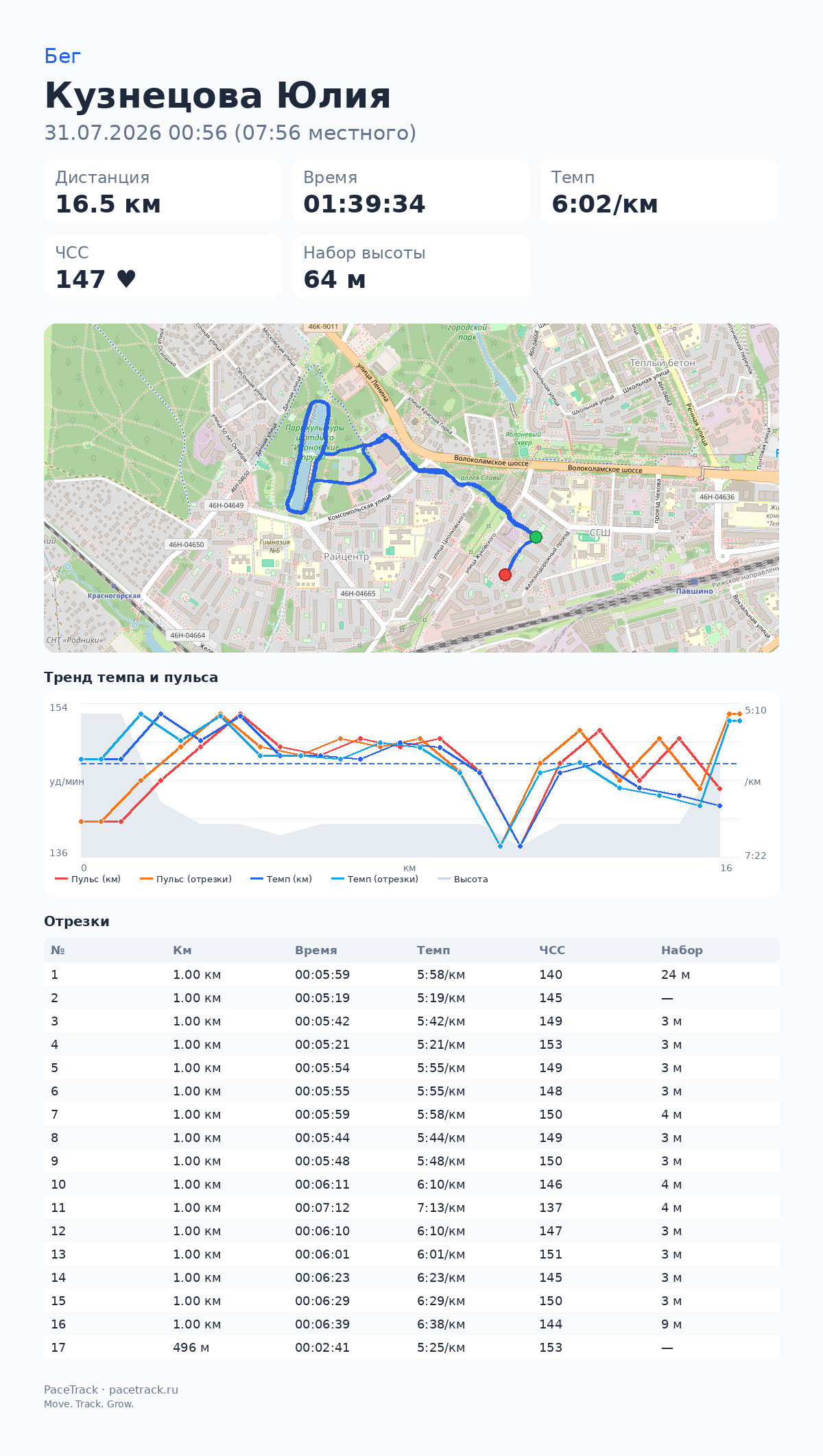Click the heart icon beside 147
Viewport: 823px width, 1456px height.
tap(126, 279)
